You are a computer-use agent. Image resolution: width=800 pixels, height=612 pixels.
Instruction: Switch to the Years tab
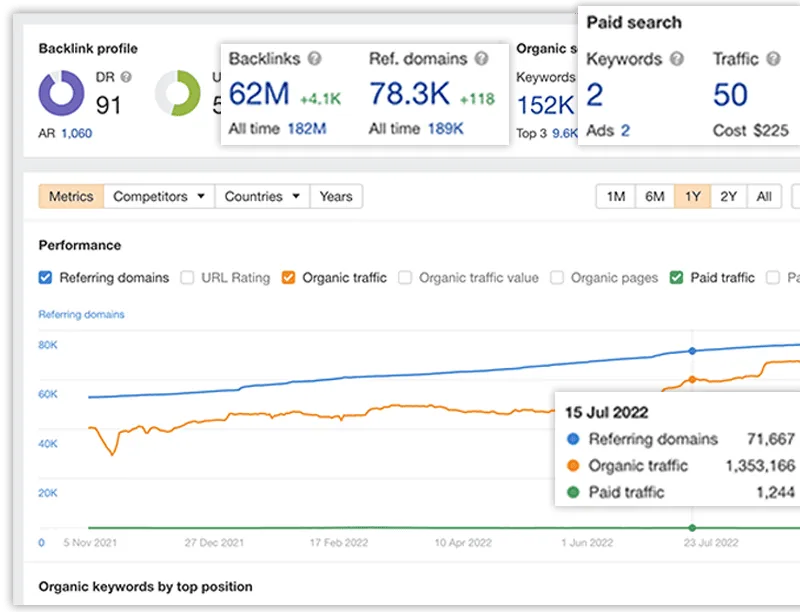[x=336, y=197]
